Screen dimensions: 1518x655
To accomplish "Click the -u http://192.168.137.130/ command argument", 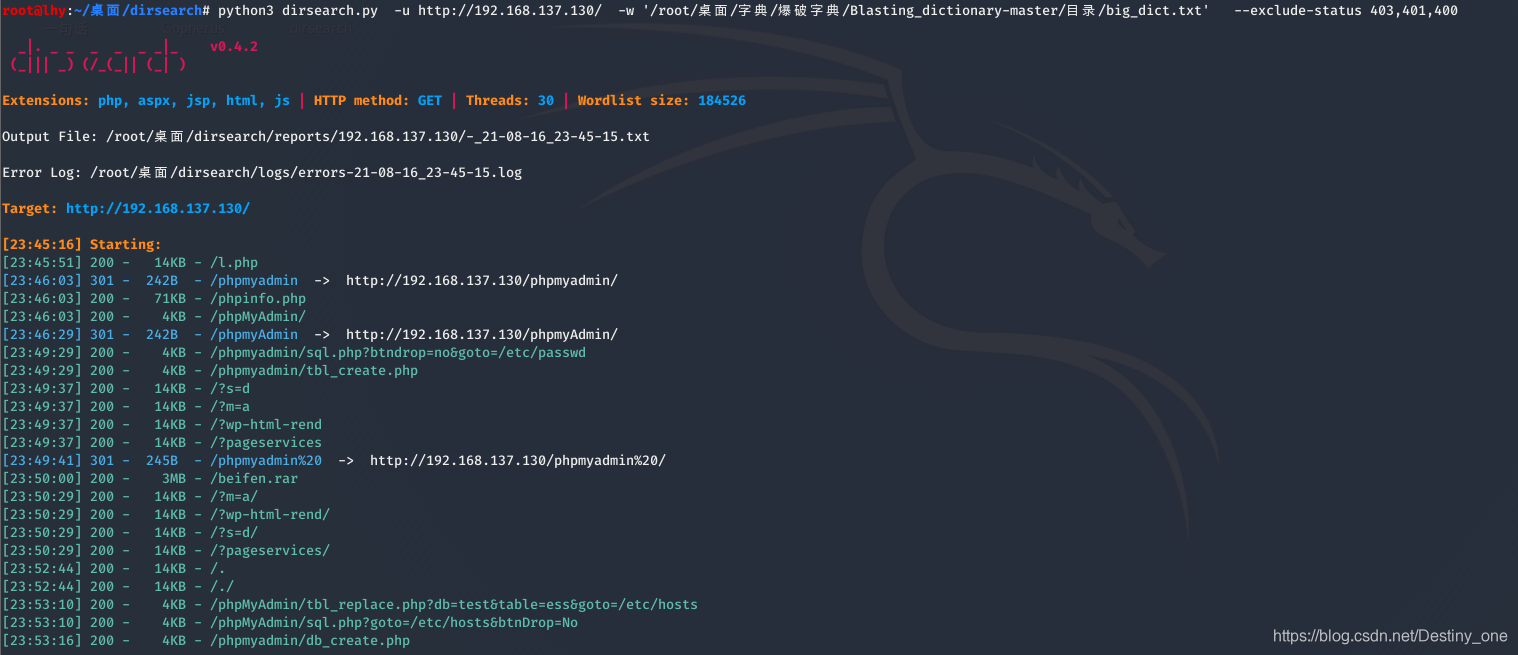I will 498,10.
